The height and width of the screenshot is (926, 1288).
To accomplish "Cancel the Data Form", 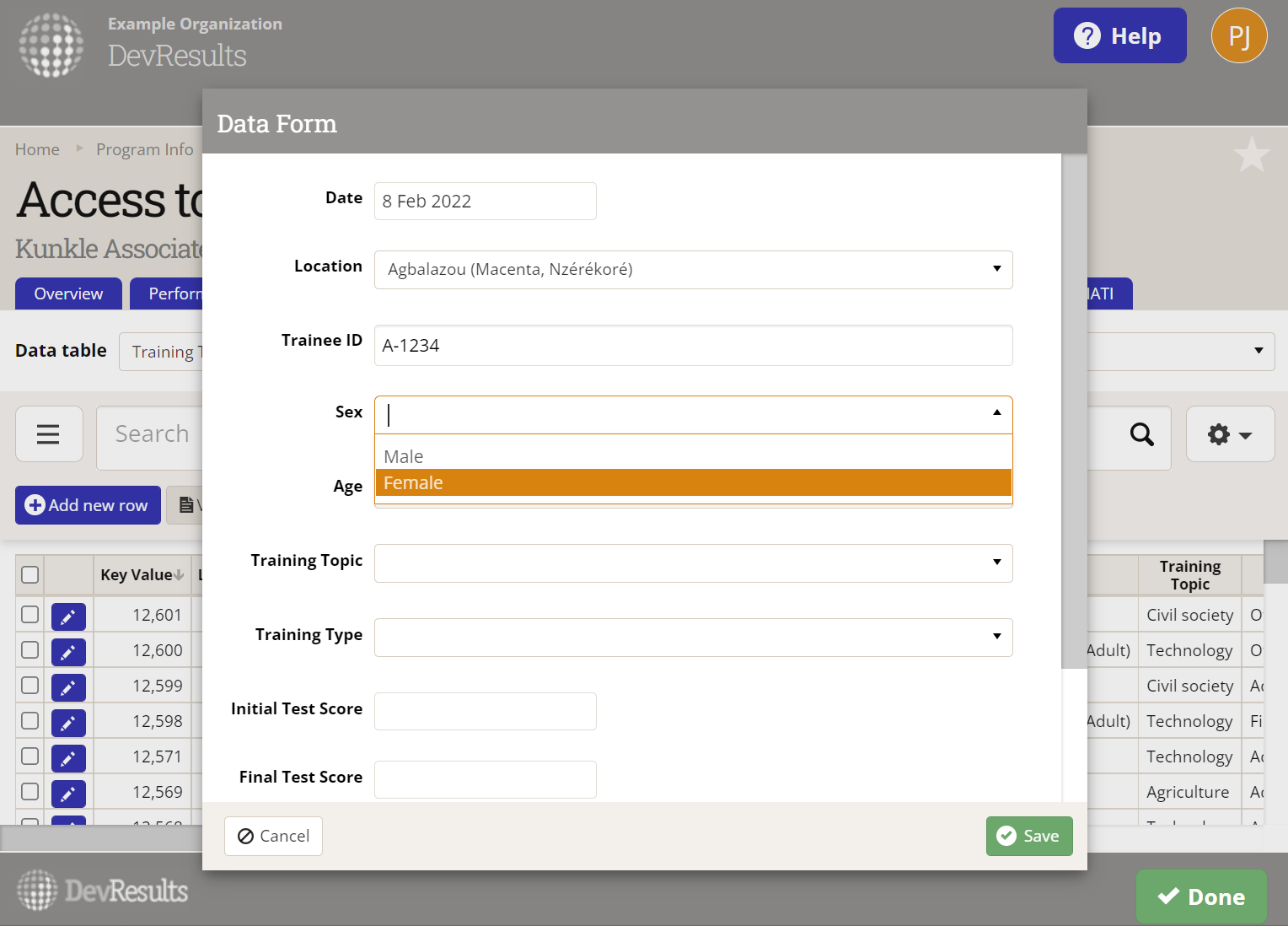I will coord(273,836).
